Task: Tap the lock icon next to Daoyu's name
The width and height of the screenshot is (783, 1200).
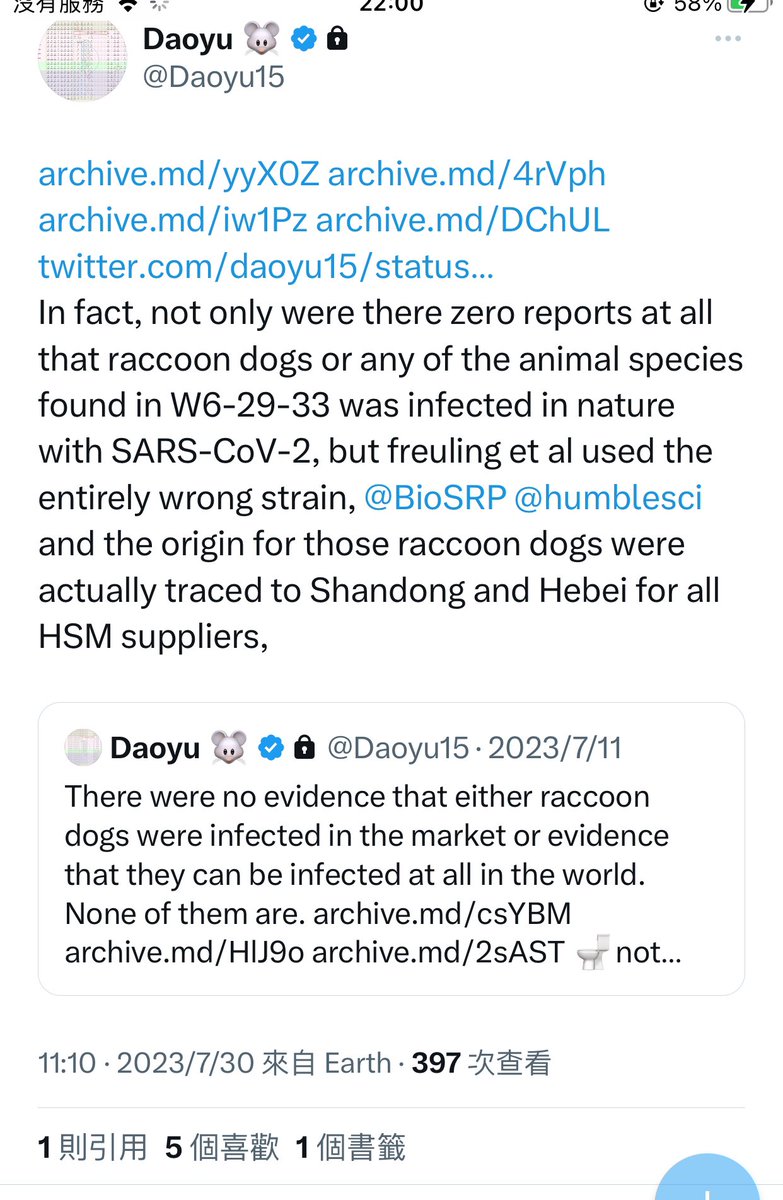Action: click(338, 39)
